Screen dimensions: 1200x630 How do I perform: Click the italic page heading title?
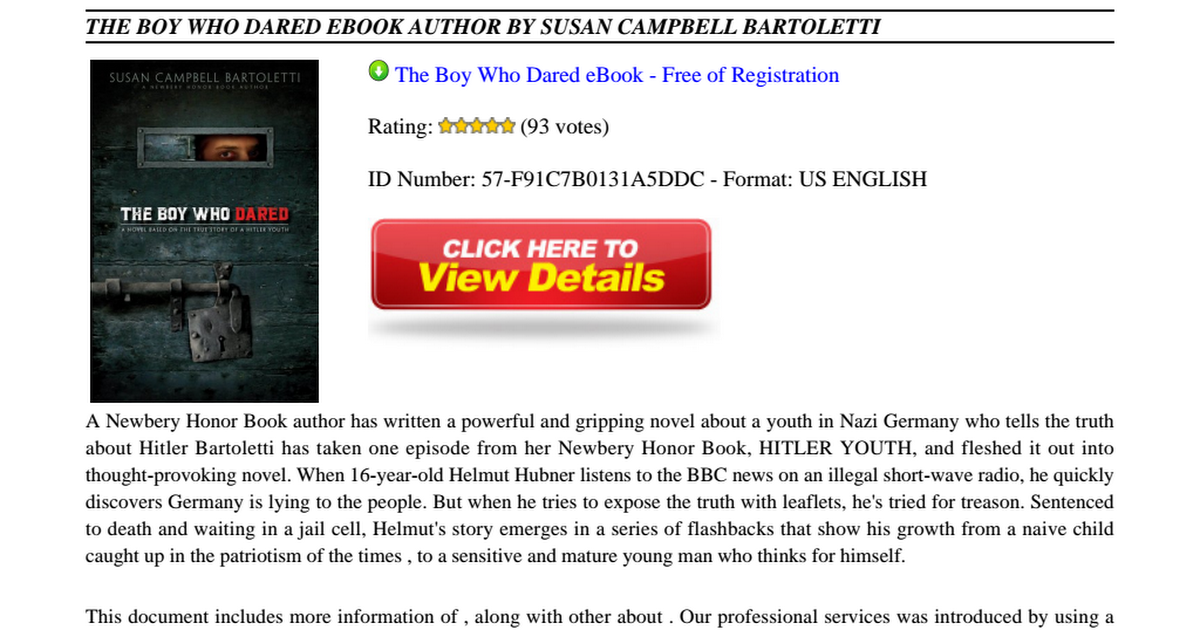[483, 27]
